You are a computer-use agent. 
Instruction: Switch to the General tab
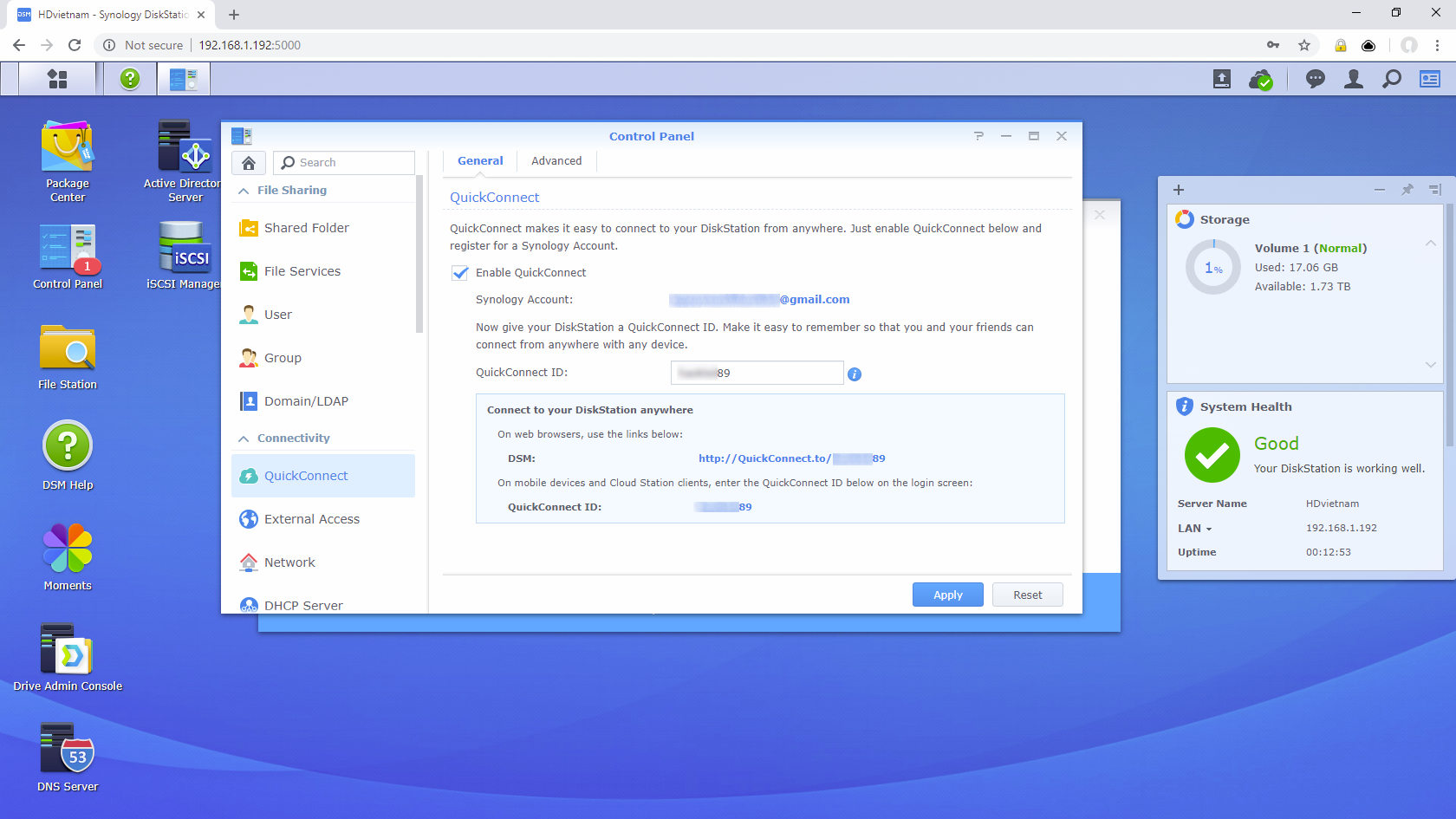[480, 161]
